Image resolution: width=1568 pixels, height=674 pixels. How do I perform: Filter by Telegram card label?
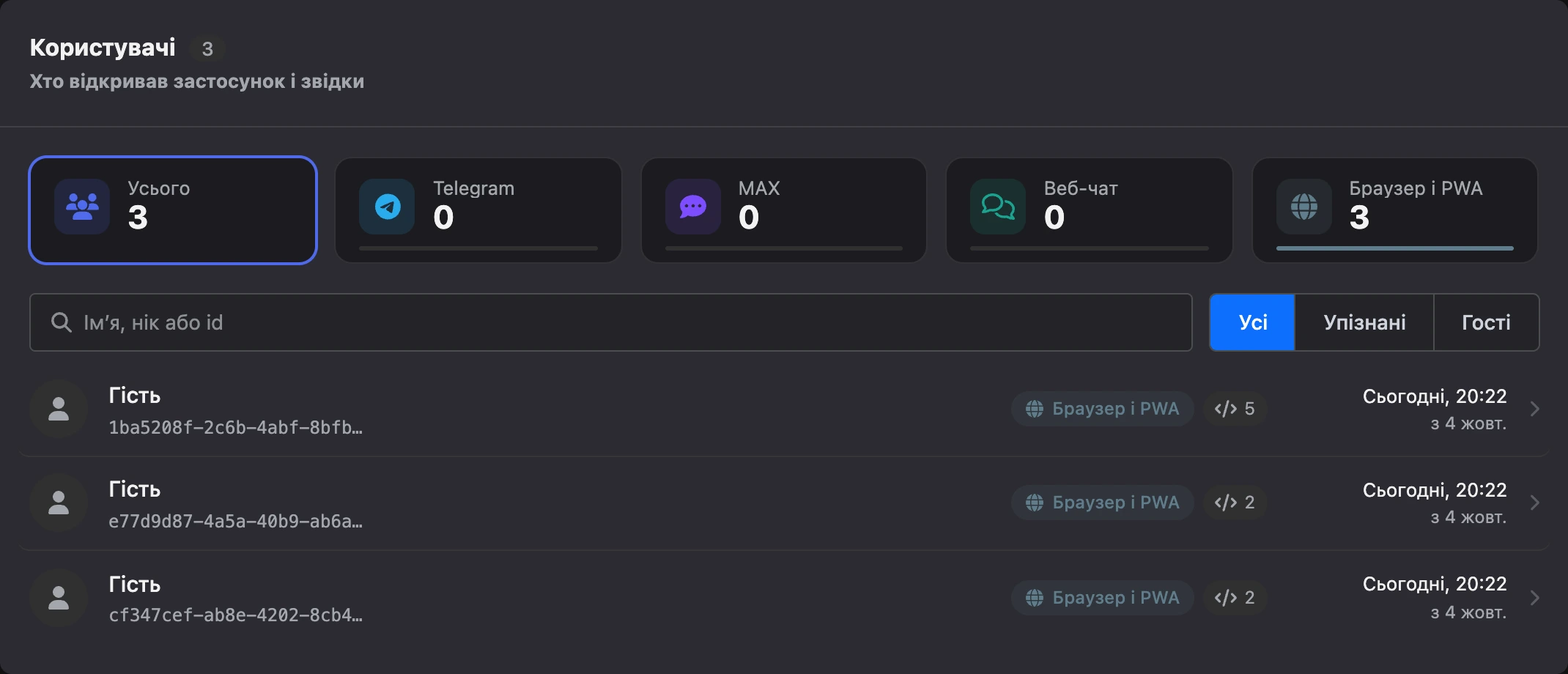[474, 188]
